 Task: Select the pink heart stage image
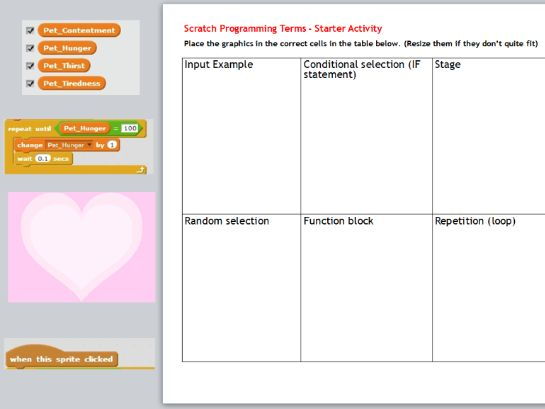point(82,247)
